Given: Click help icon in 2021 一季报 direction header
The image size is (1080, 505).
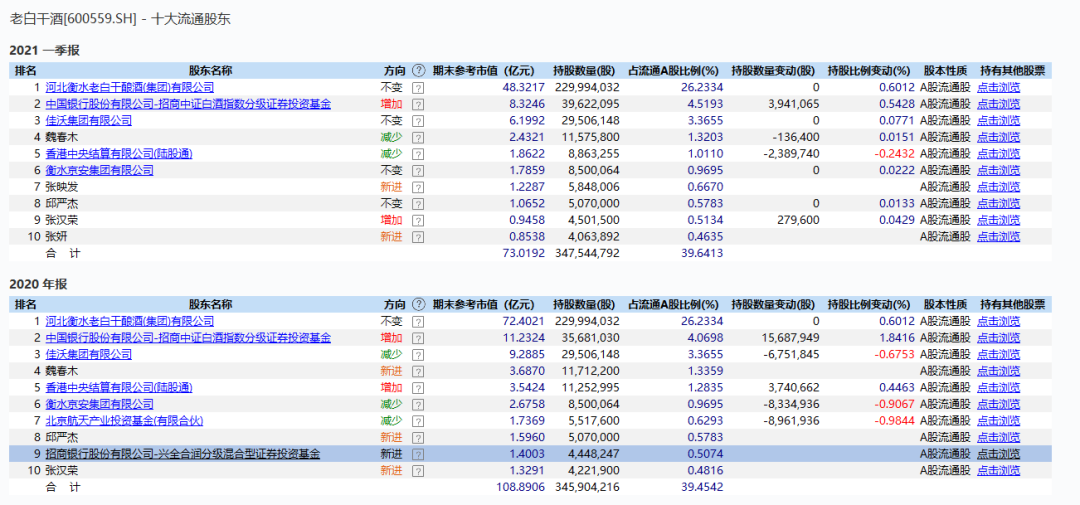Looking at the screenshot, I should (419, 70).
